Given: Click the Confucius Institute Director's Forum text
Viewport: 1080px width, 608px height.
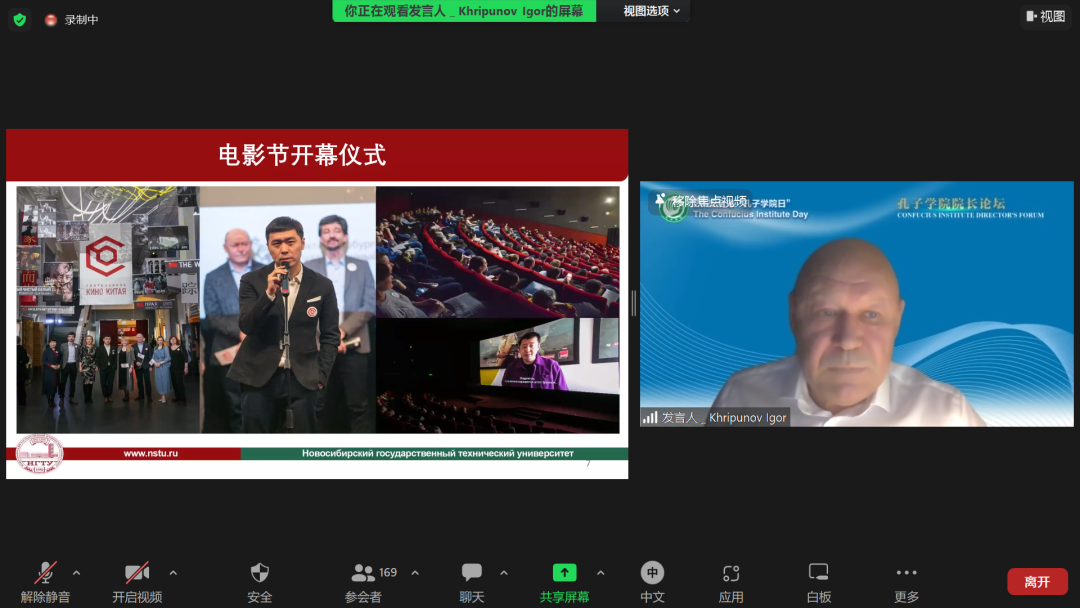Looking at the screenshot, I should pyautogui.click(x=970, y=215).
